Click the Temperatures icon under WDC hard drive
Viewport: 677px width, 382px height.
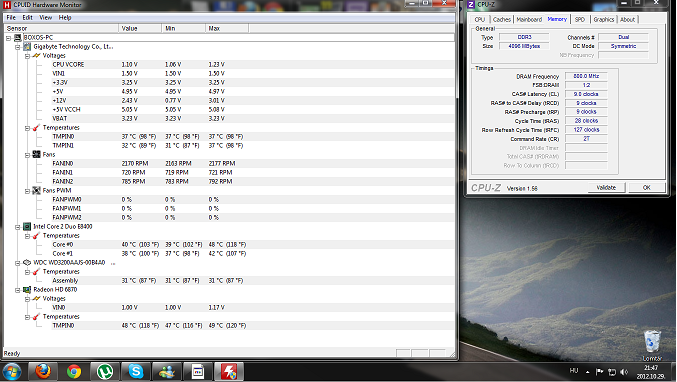point(36,272)
